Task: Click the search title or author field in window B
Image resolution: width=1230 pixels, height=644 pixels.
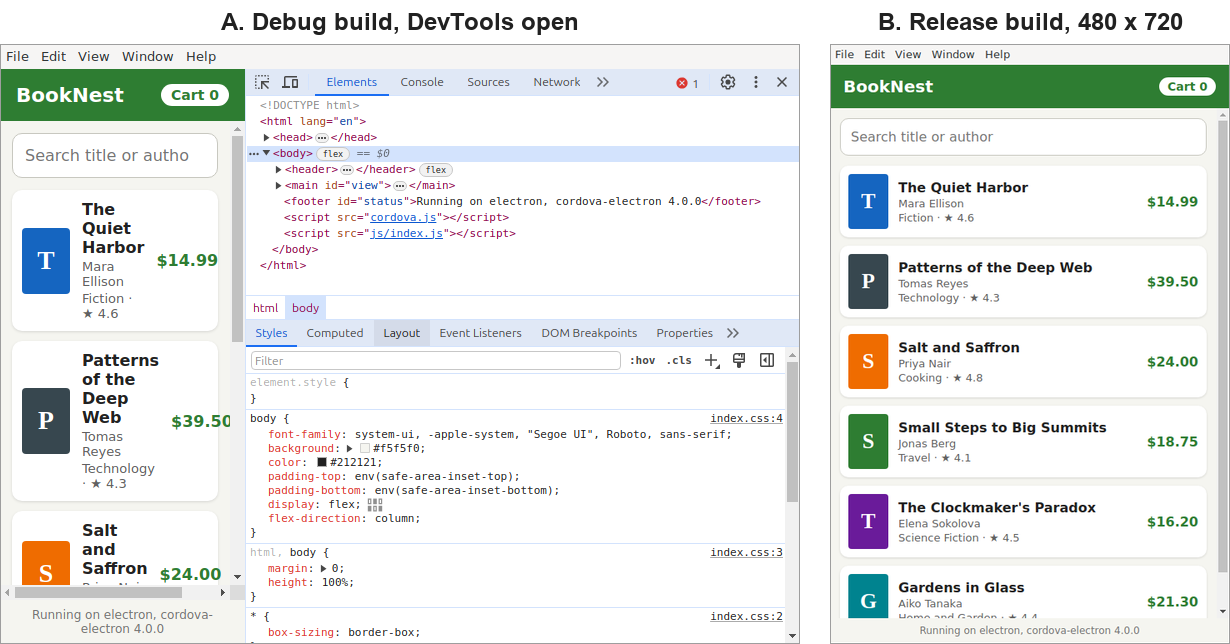Action: click(1023, 137)
